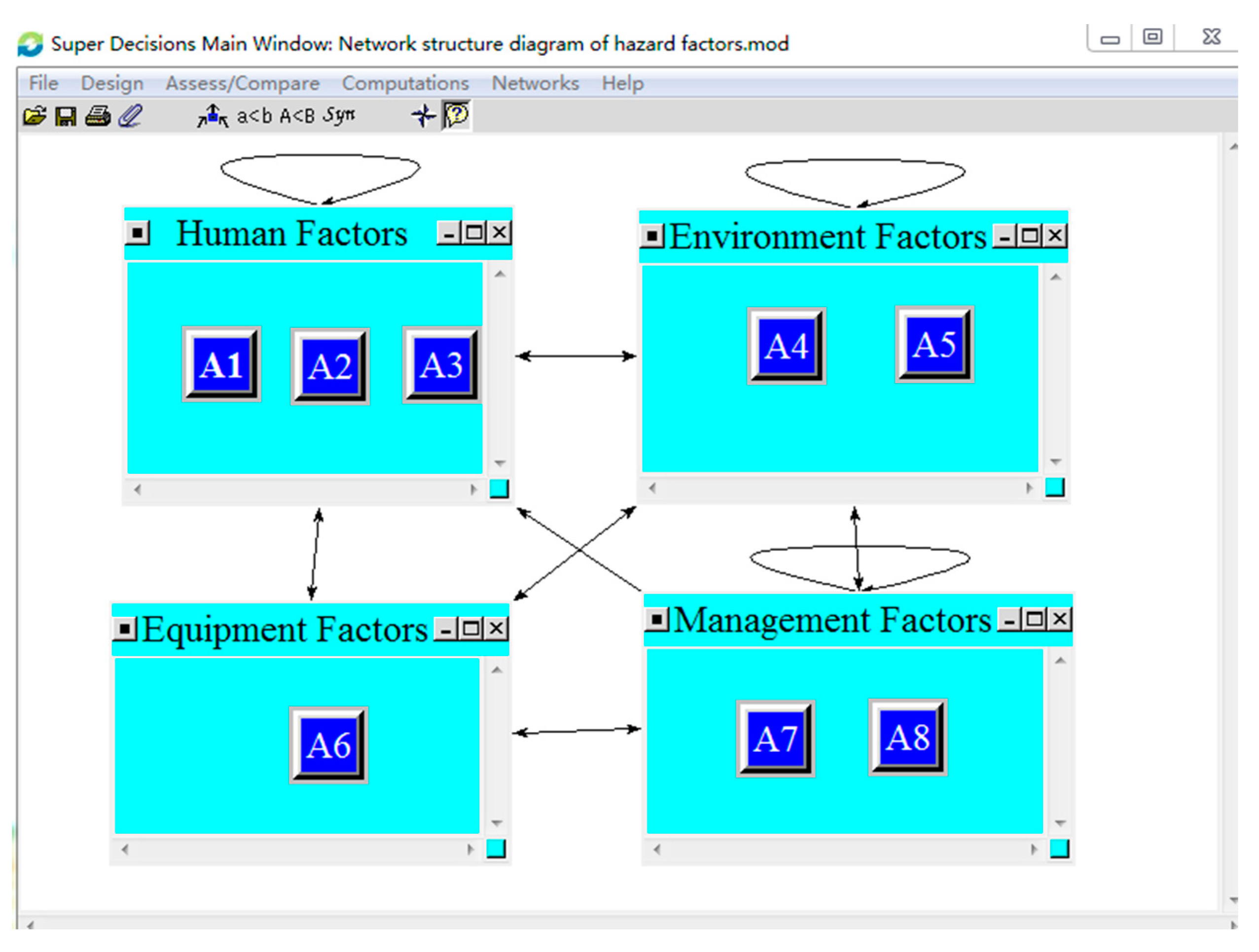Click the A<B cluster comparison icon
The width and height of the screenshot is (1259, 952).
coord(296,116)
